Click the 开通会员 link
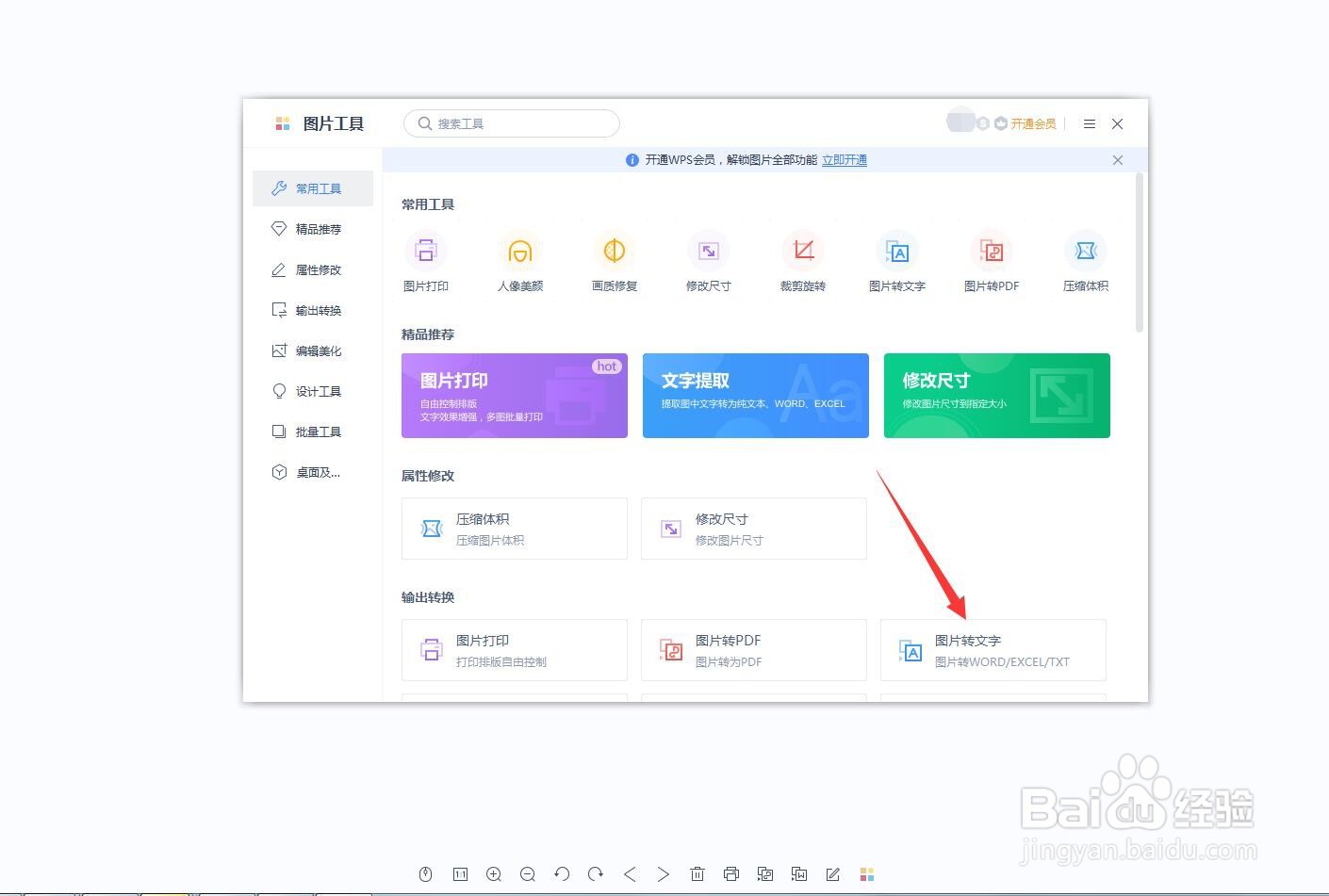 (x=1033, y=123)
